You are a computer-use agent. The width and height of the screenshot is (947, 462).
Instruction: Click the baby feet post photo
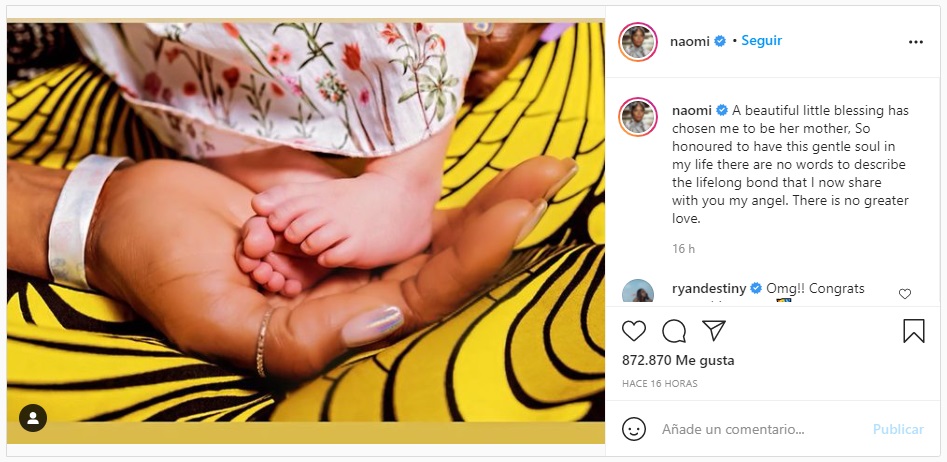tap(305, 222)
